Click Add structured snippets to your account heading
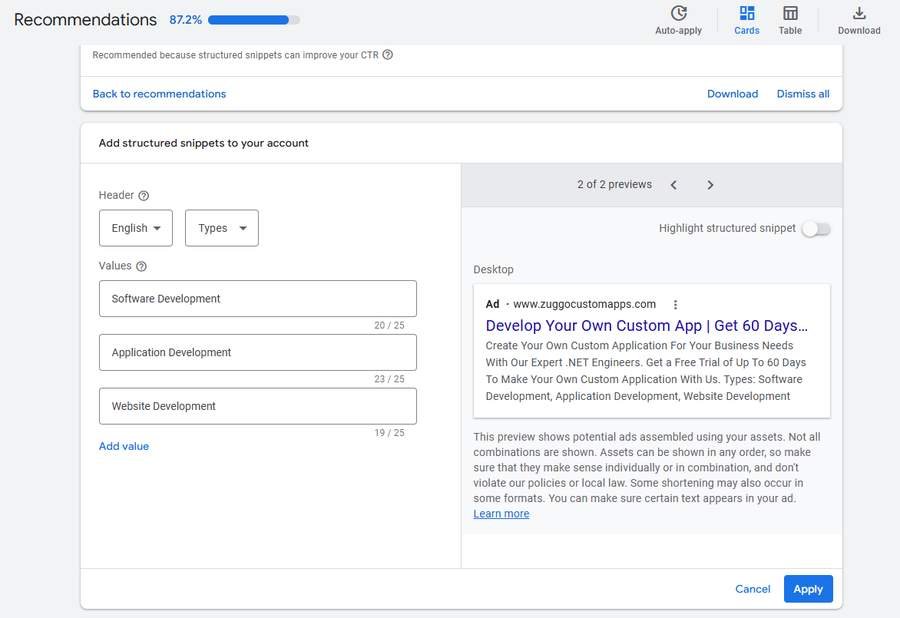The width and height of the screenshot is (900, 618). (x=203, y=143)
